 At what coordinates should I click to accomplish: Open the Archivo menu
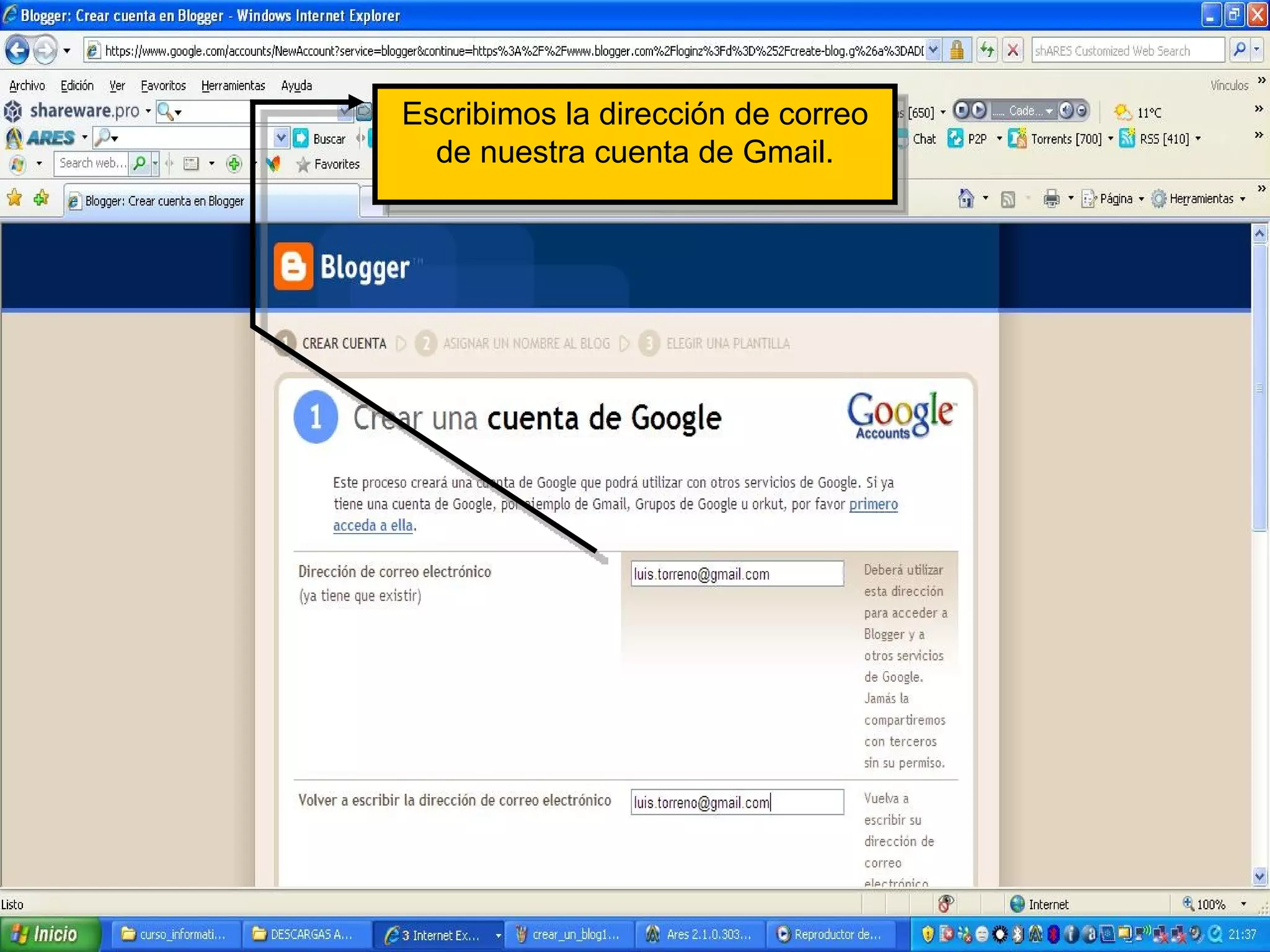click(27, 86)
